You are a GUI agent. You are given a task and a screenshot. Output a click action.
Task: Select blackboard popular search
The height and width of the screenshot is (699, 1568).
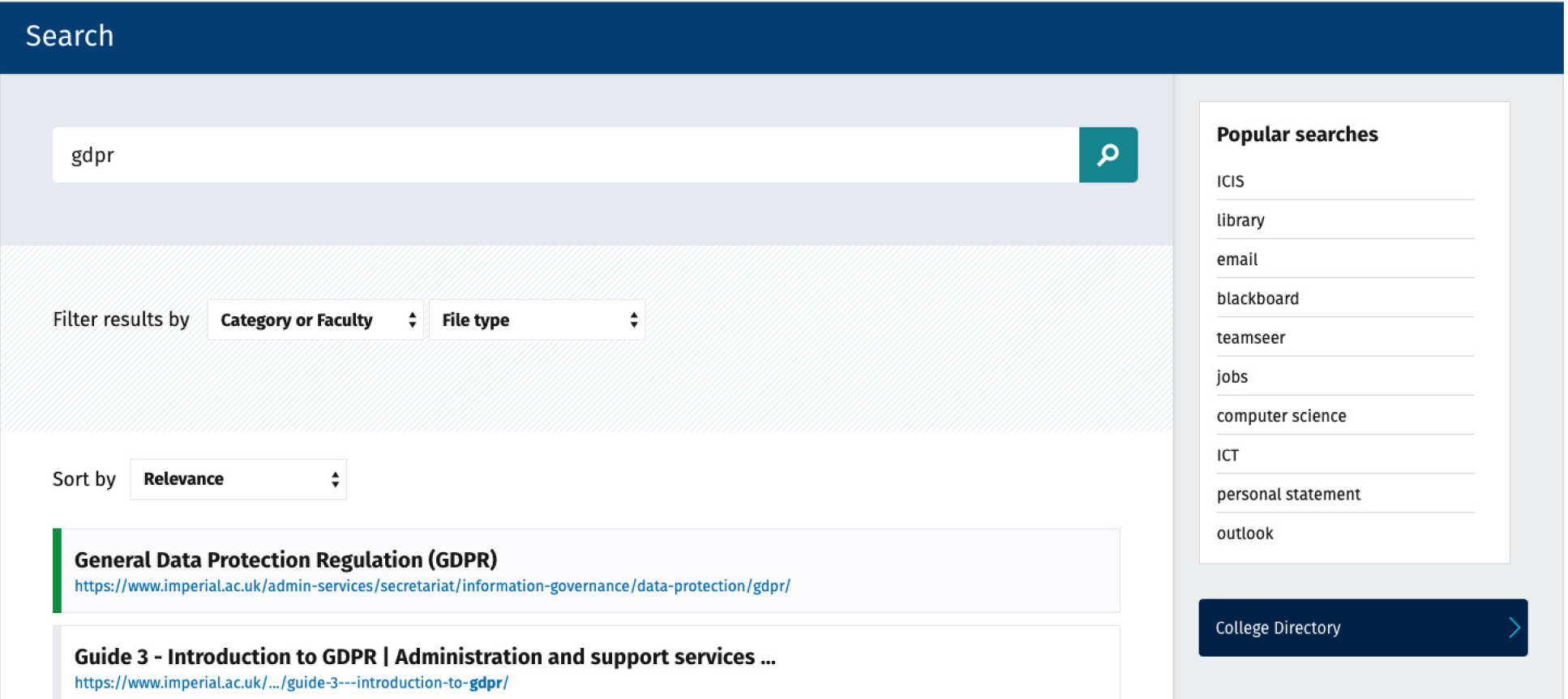point(1257,298)
